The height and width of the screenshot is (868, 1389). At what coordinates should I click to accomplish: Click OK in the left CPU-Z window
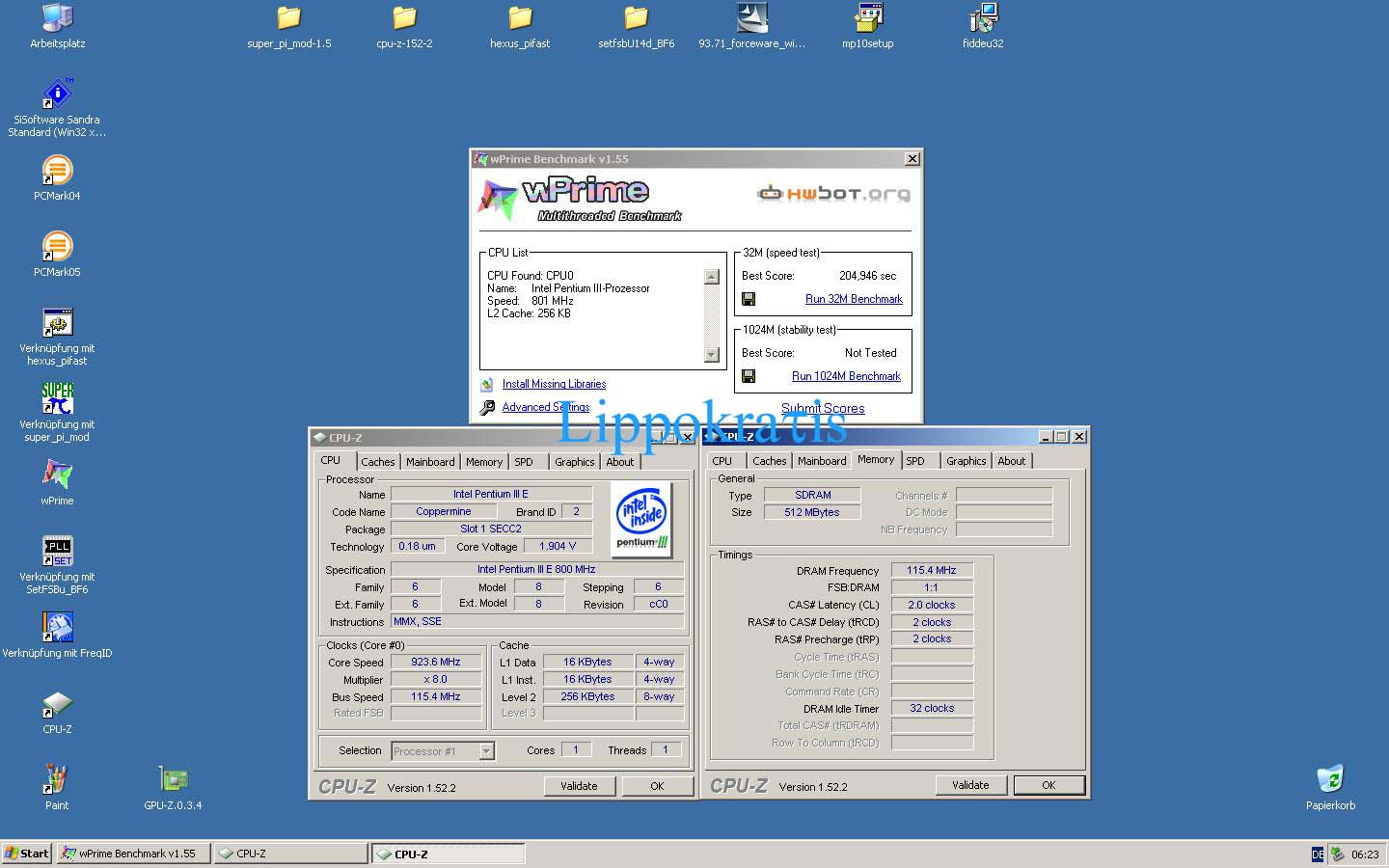click(x=657, y=786)
